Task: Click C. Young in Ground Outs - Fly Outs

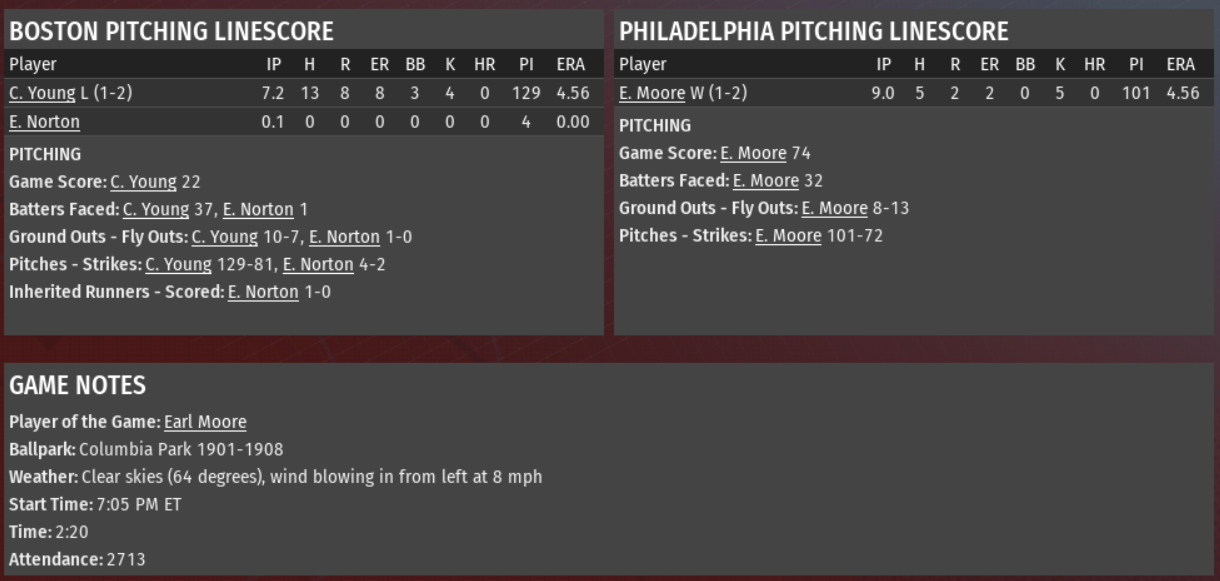Action: coord(224,237)
